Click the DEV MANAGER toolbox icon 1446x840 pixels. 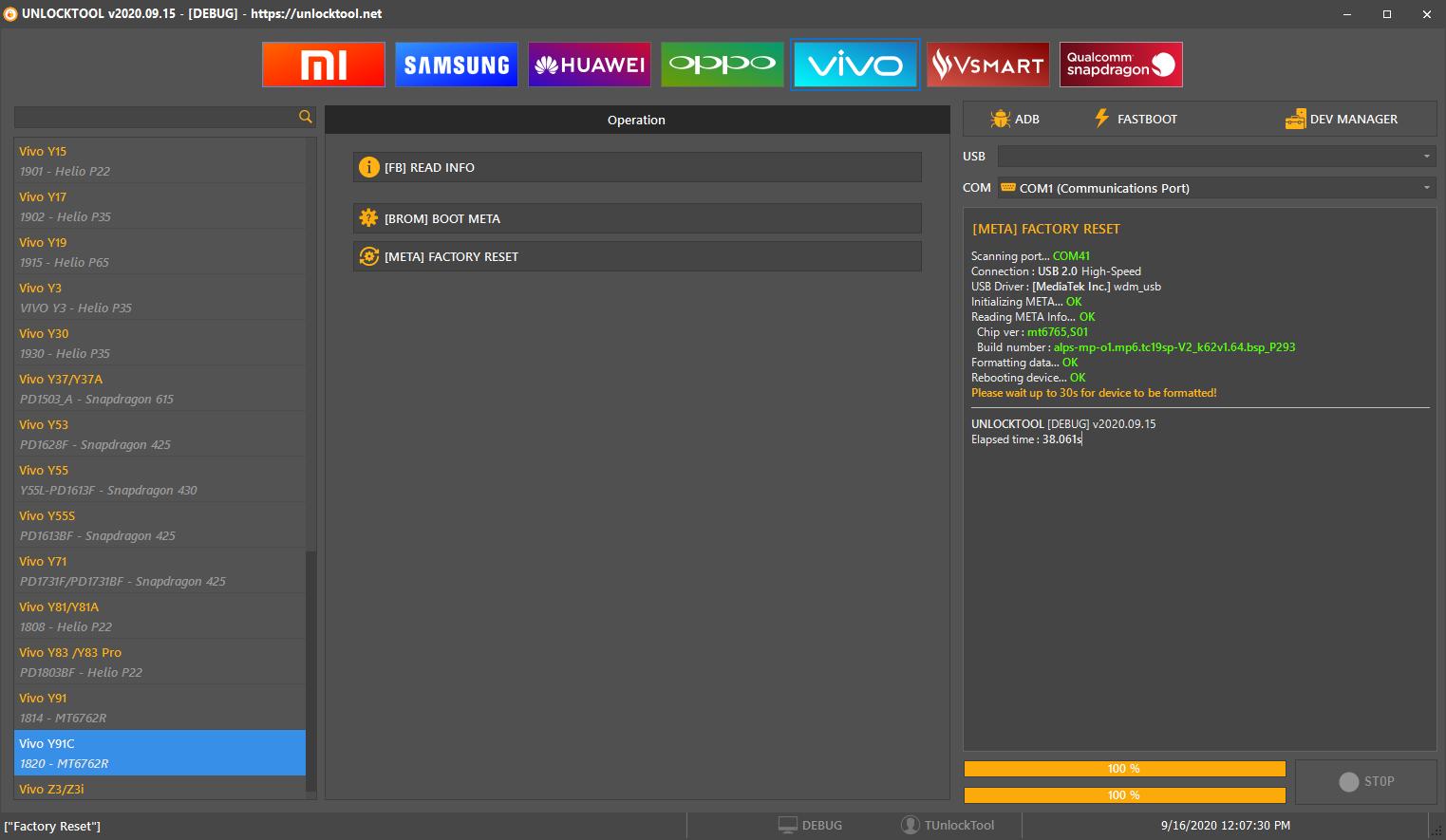[x=1295, y=119]
